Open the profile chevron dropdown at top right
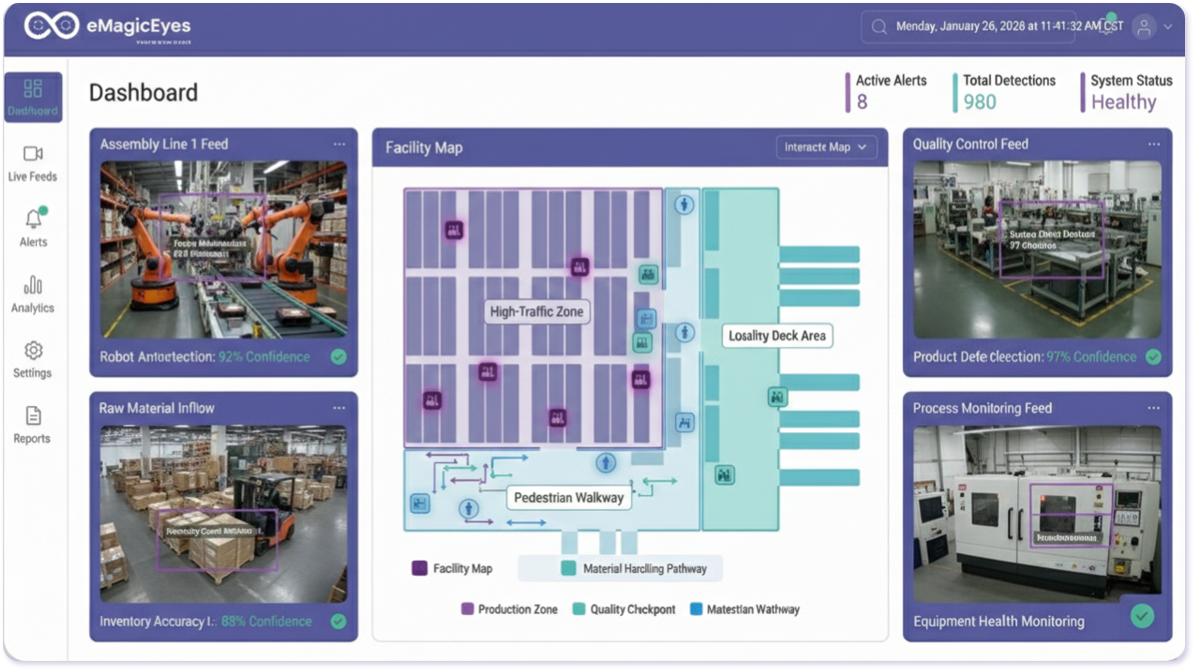 click(x=1166, y=27)
